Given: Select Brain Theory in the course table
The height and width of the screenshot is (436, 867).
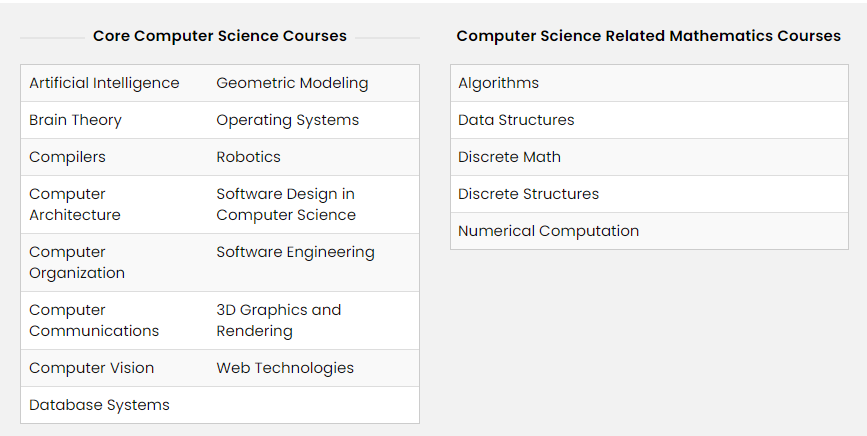Looking at the screenshot, I should 75,120.
